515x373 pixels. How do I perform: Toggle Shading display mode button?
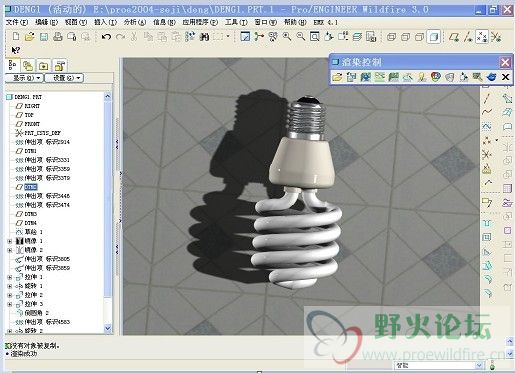pyautogui.click(x=434, y=37)
